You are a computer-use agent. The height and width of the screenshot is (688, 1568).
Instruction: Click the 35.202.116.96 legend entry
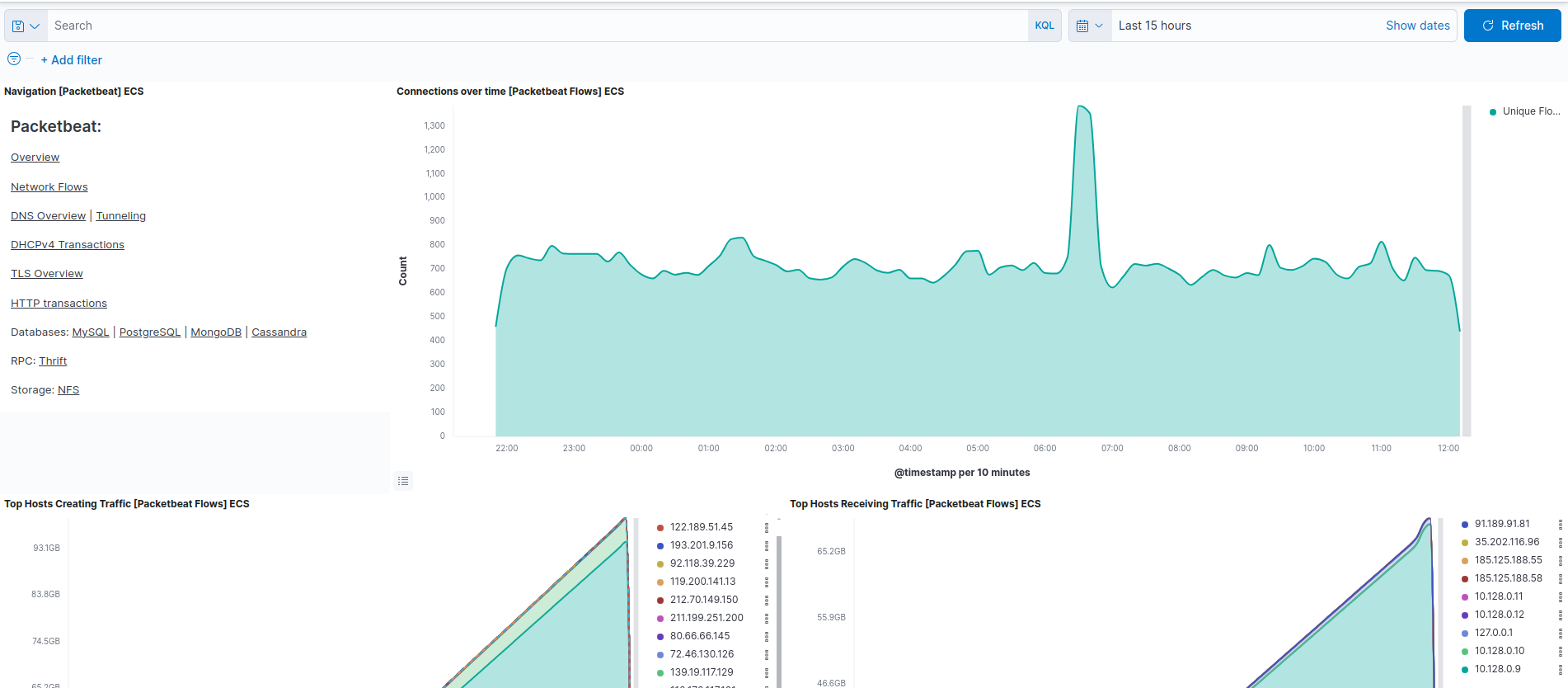(x=1506, y=542)
